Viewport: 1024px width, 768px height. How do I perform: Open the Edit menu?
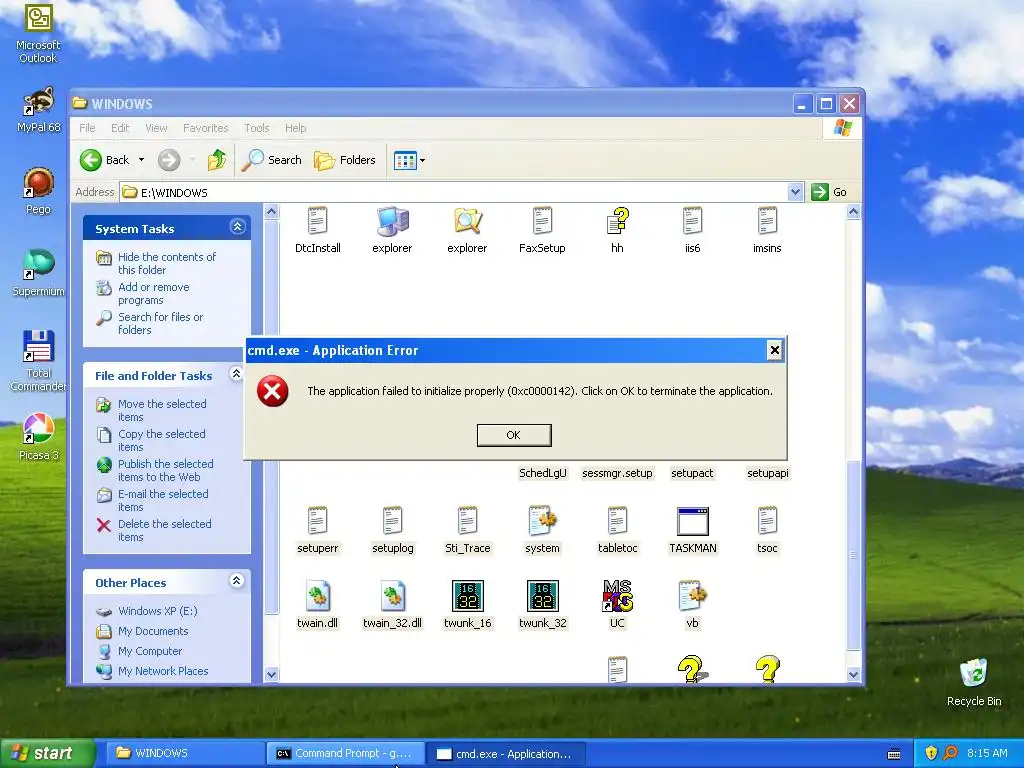[x=120, y=128]
